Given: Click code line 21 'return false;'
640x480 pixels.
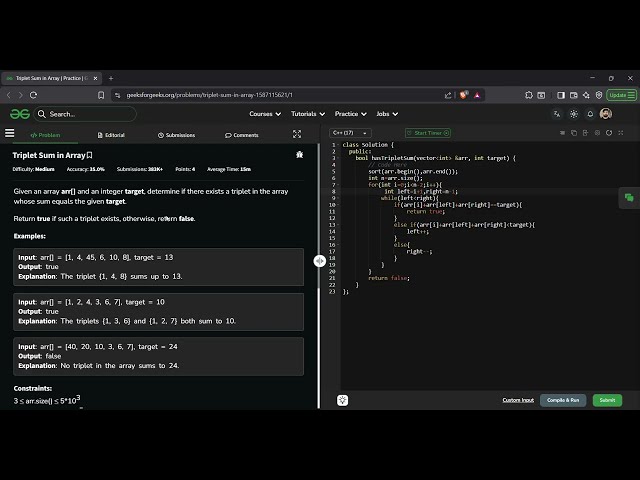Looking at the screenshot, I should (389, 278).
